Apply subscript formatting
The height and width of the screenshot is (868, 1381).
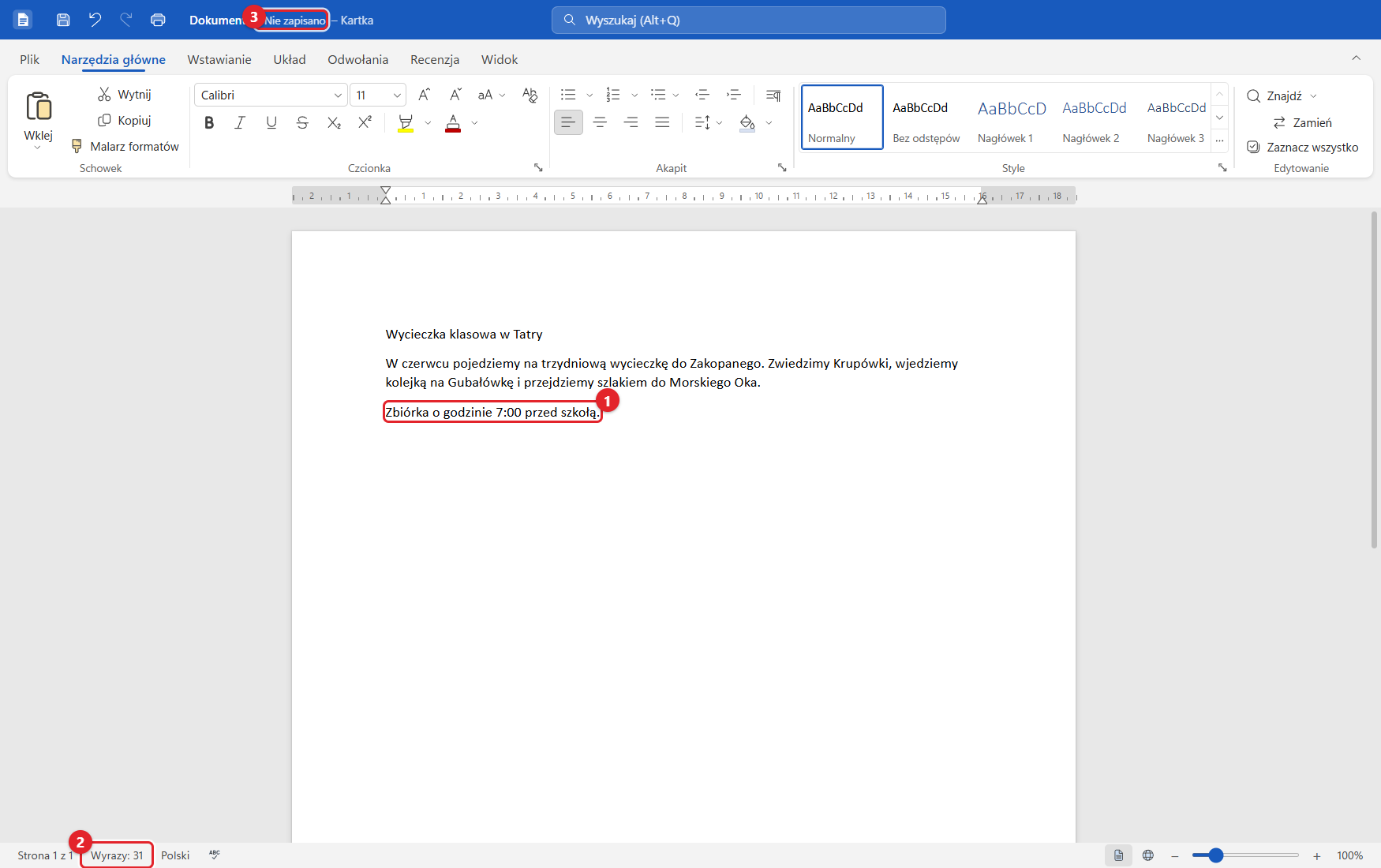click(x=334, y=123)
